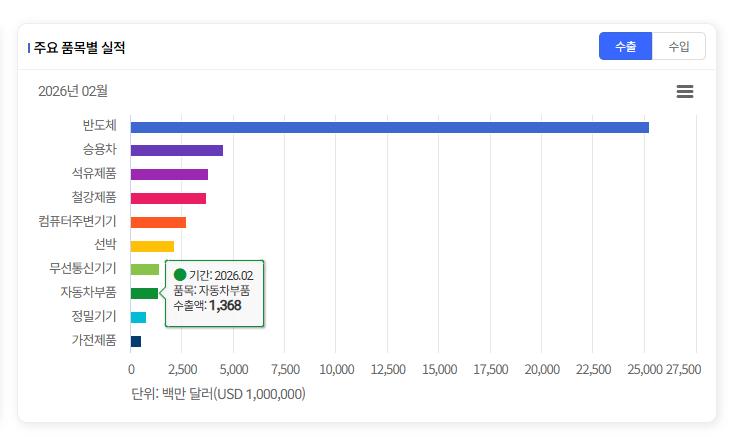Click the orange 컴퓨터주변기기 bar

158,222
